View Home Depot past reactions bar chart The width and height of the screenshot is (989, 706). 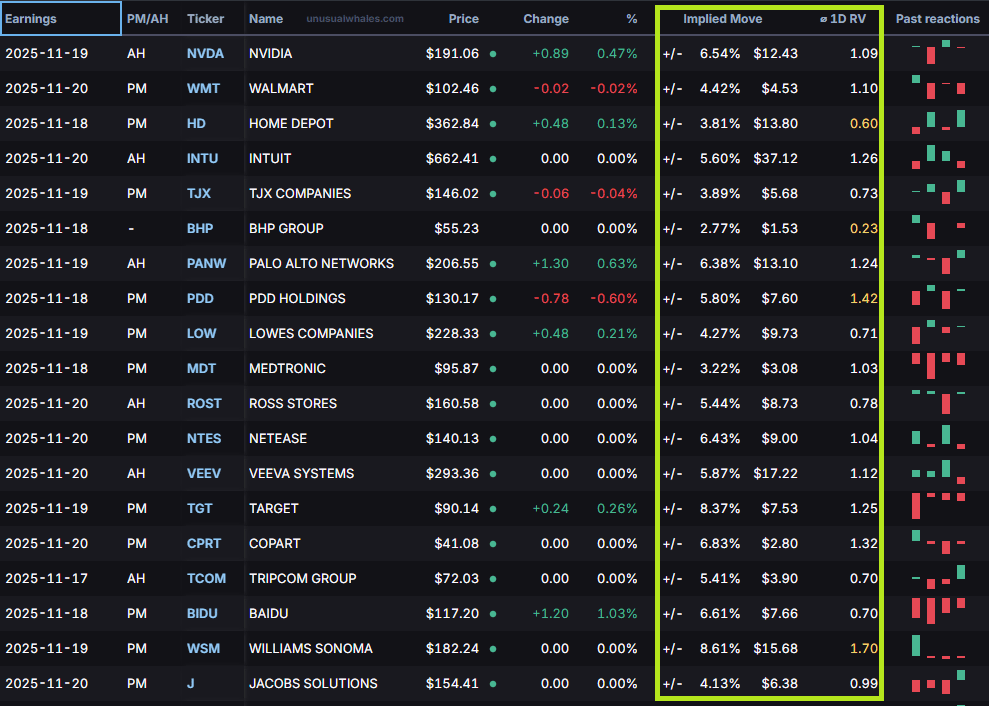[x=939, y=122]
